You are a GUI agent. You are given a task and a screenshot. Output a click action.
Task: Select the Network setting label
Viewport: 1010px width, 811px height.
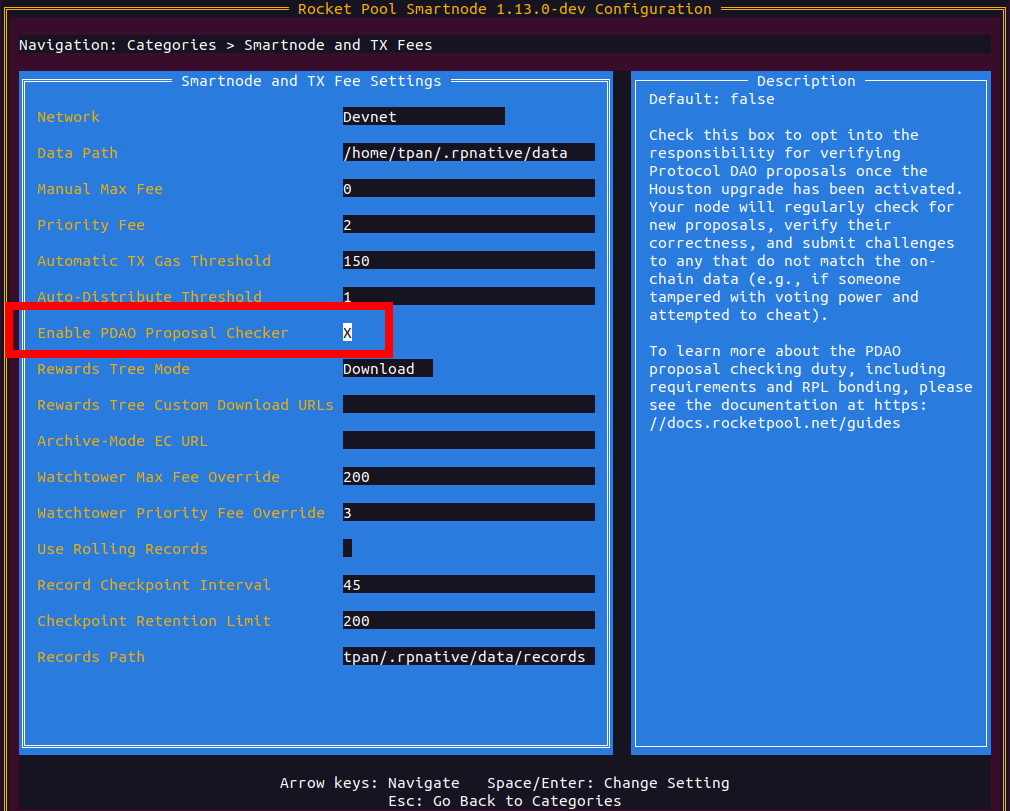[68, 117]
